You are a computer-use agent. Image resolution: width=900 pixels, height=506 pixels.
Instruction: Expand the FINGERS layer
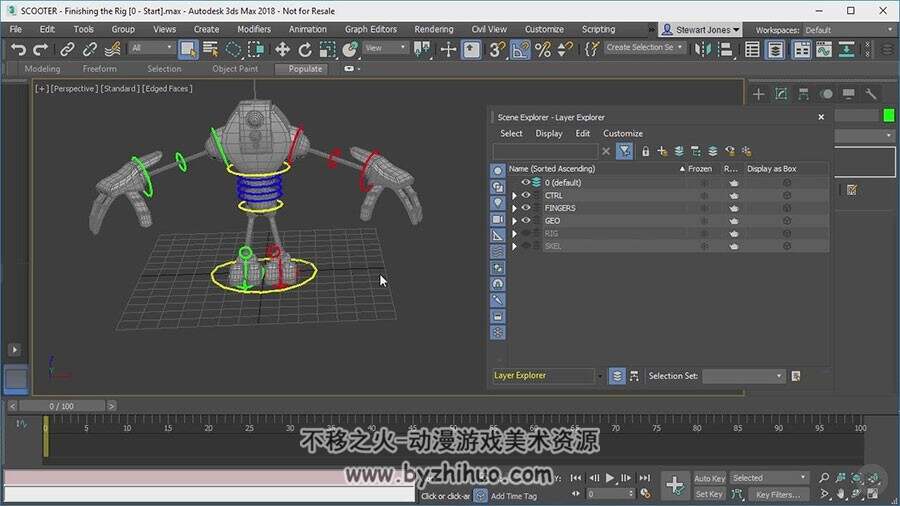[514, 208]
